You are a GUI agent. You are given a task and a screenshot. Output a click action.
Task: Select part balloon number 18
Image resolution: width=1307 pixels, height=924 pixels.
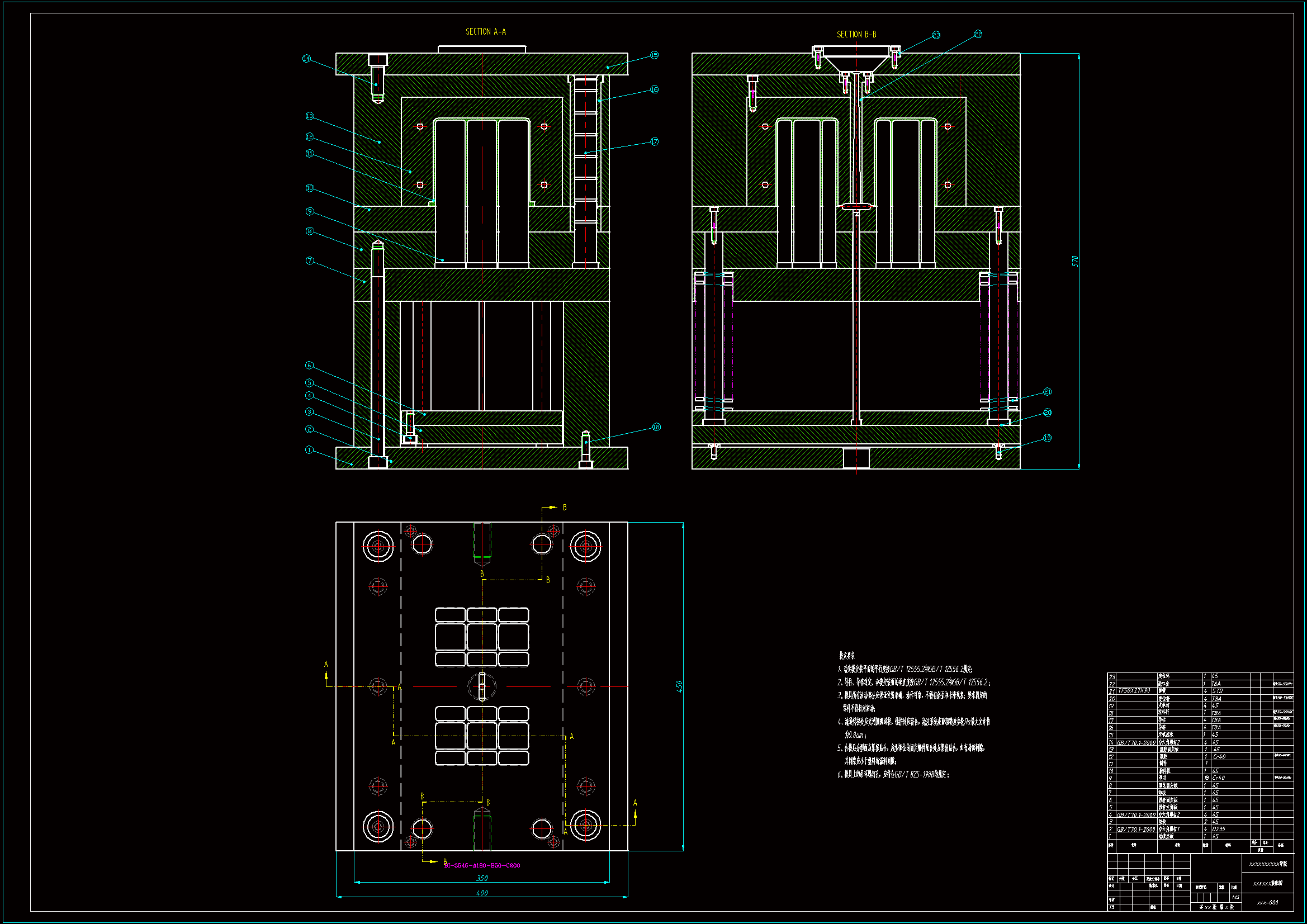pyautogui.click(x=656, y=427)
